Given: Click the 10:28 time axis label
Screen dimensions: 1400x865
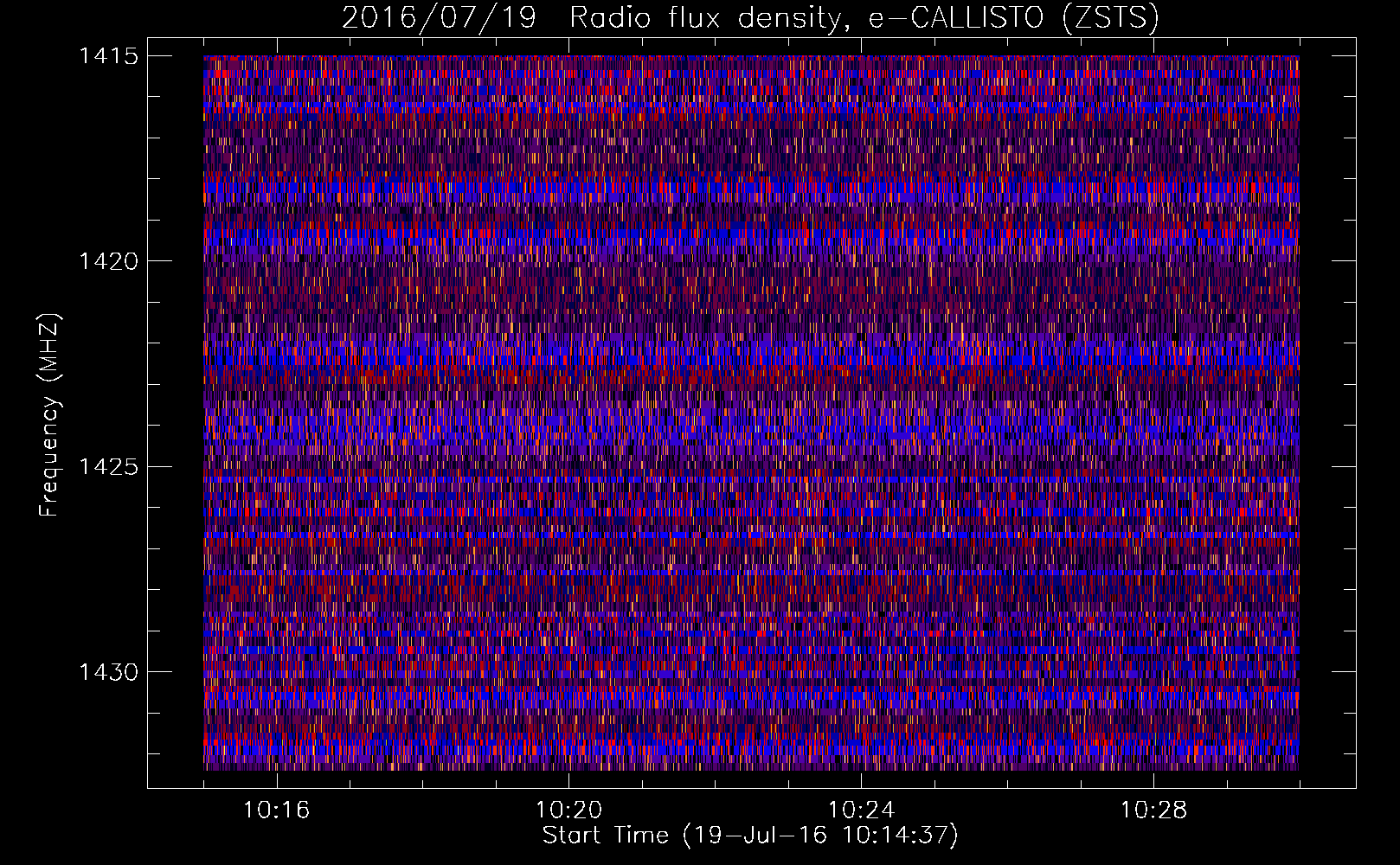Looking at the screenshot, I should pos(1153,811).
